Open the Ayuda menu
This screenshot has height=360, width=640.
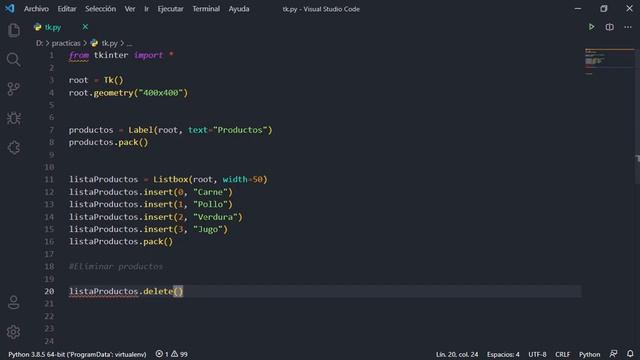coord(239,9)
